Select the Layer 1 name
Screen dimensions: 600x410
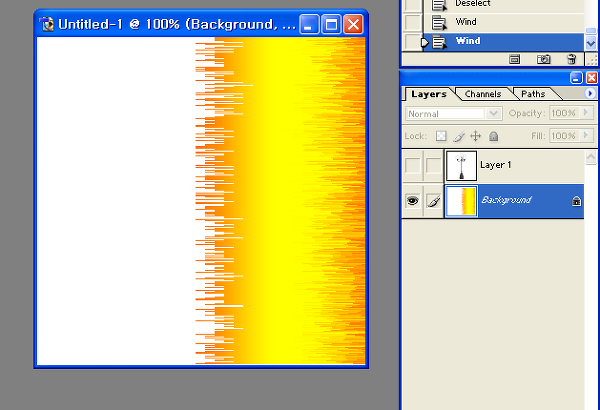495,165
